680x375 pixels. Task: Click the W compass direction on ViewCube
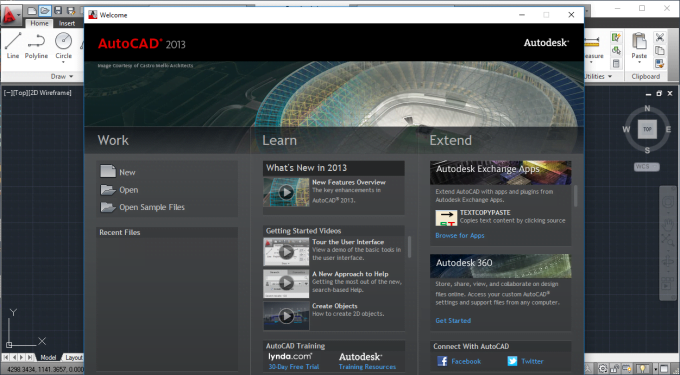point(626,129)
